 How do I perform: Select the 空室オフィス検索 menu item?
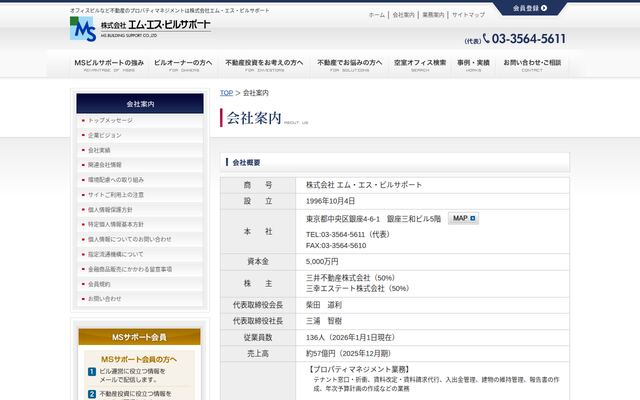click(420, 65)
